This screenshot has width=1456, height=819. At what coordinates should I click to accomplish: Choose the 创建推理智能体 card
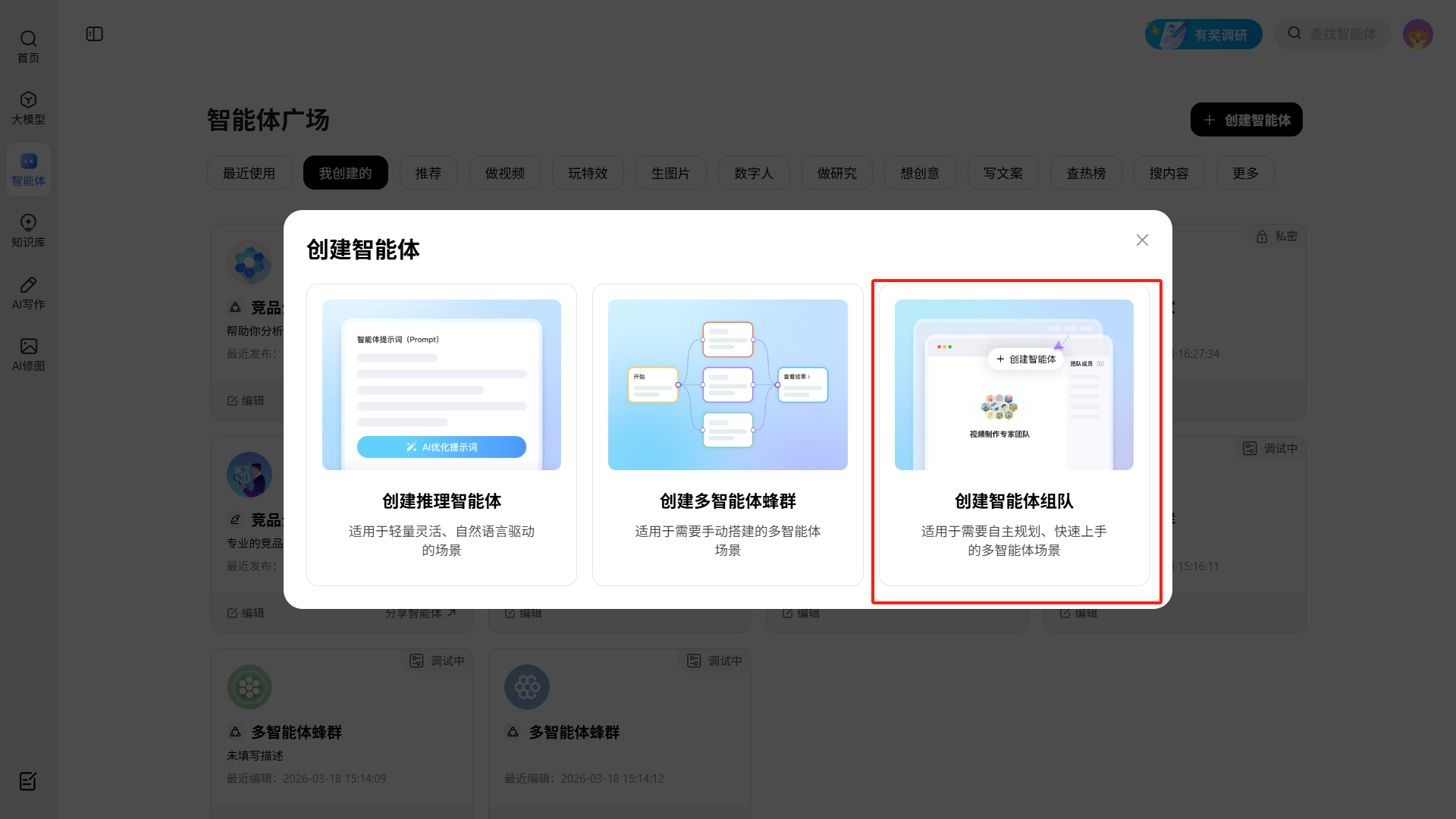(441, 435)
